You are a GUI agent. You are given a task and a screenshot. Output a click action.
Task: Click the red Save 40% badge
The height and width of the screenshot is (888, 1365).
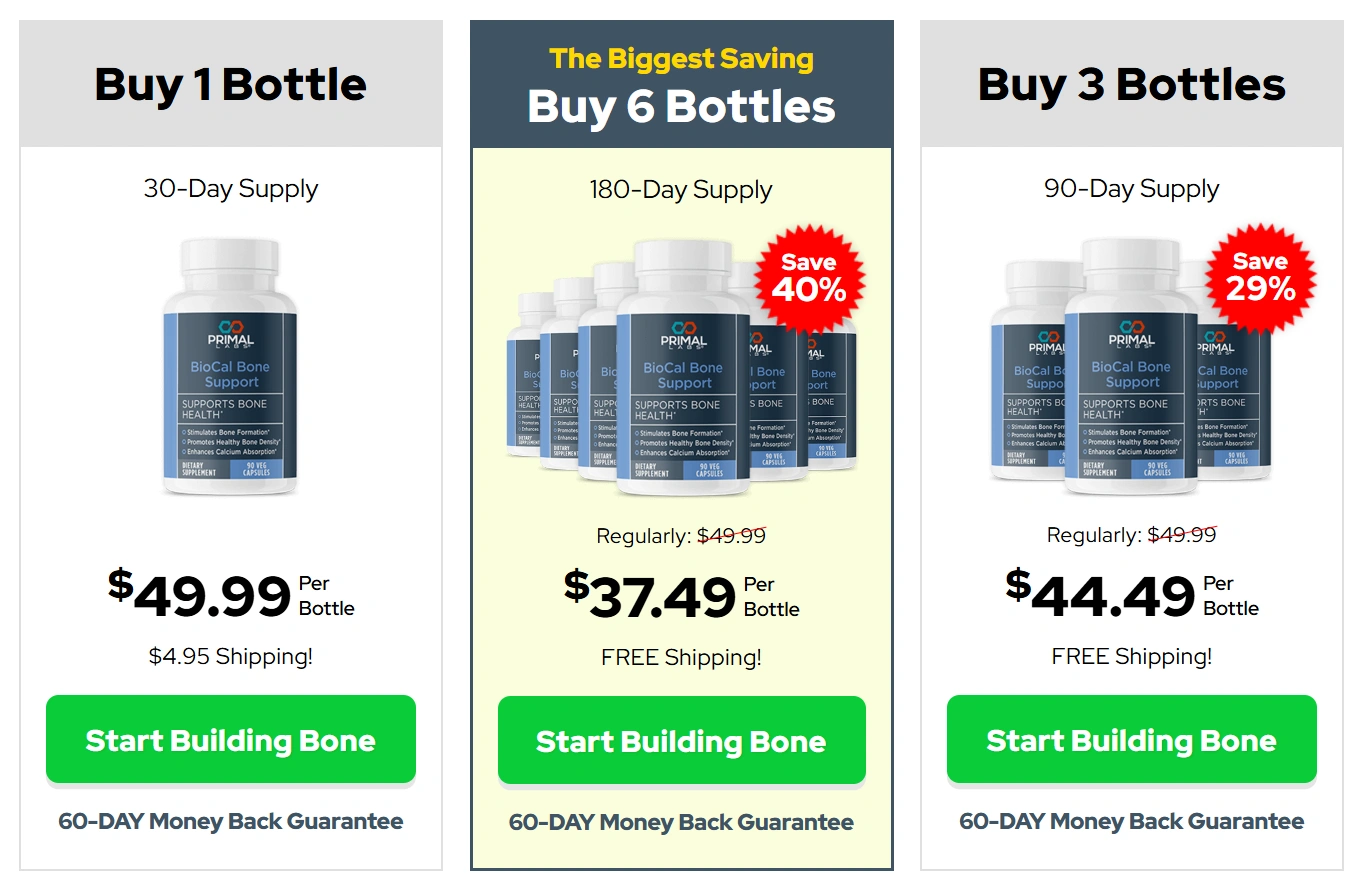808,278
